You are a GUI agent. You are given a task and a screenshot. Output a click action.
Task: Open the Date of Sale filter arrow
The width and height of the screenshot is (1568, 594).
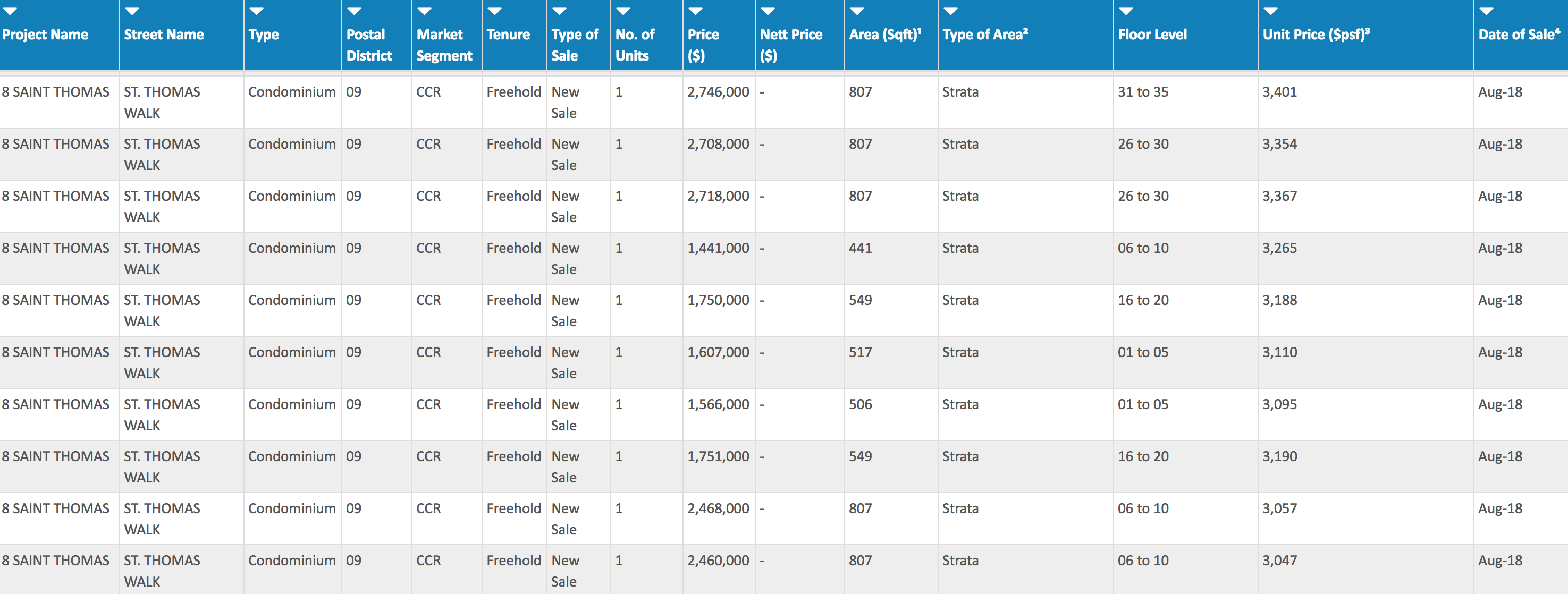[x=1487, y=11]
